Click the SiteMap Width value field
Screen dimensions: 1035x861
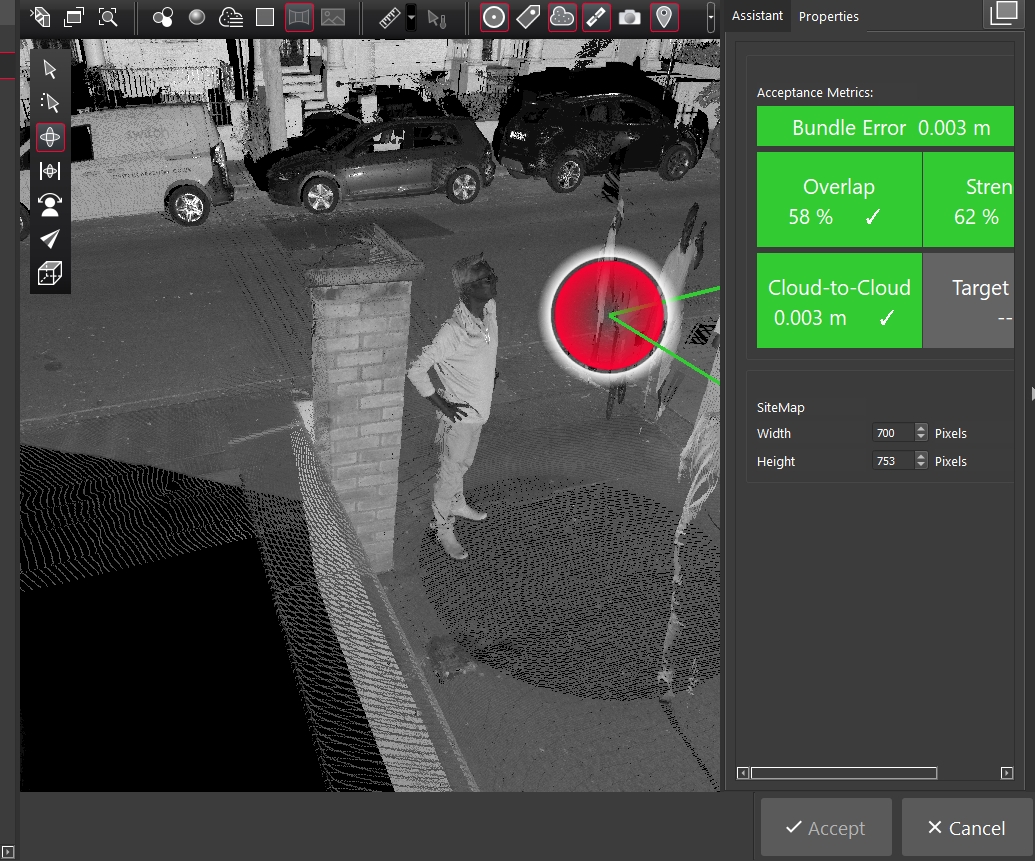893,433
